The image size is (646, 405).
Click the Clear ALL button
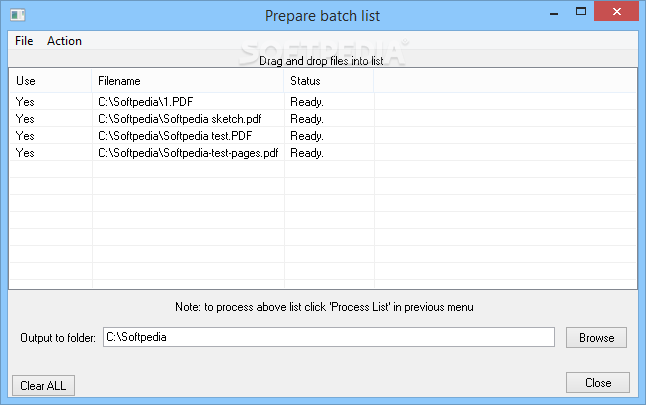coord(43,386)
